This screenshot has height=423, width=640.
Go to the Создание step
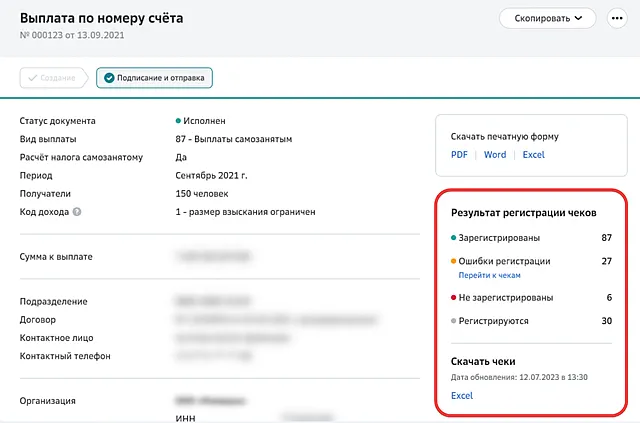pos(52,78)
